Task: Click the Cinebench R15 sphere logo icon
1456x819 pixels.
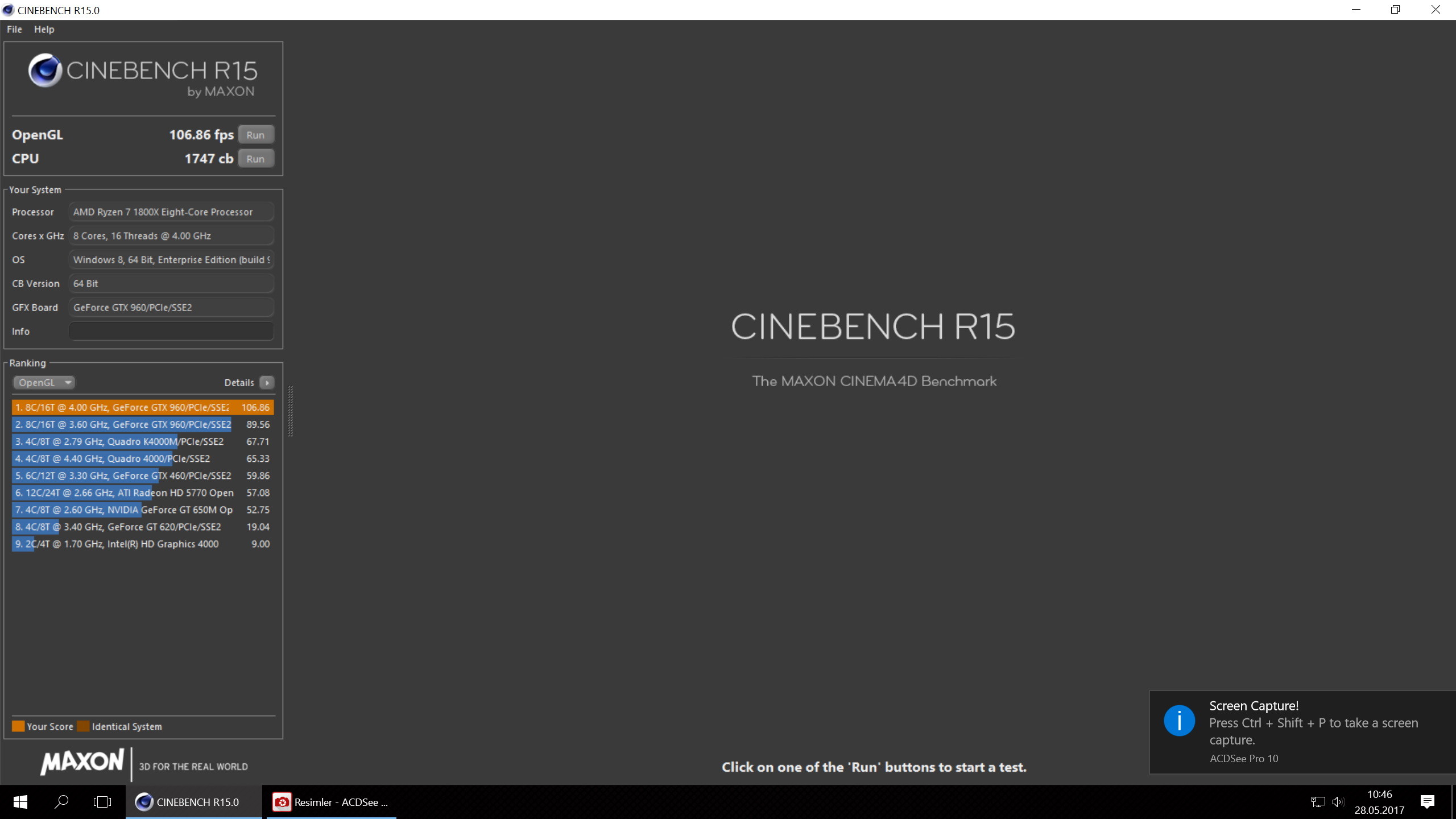Action: pos(45,70)
